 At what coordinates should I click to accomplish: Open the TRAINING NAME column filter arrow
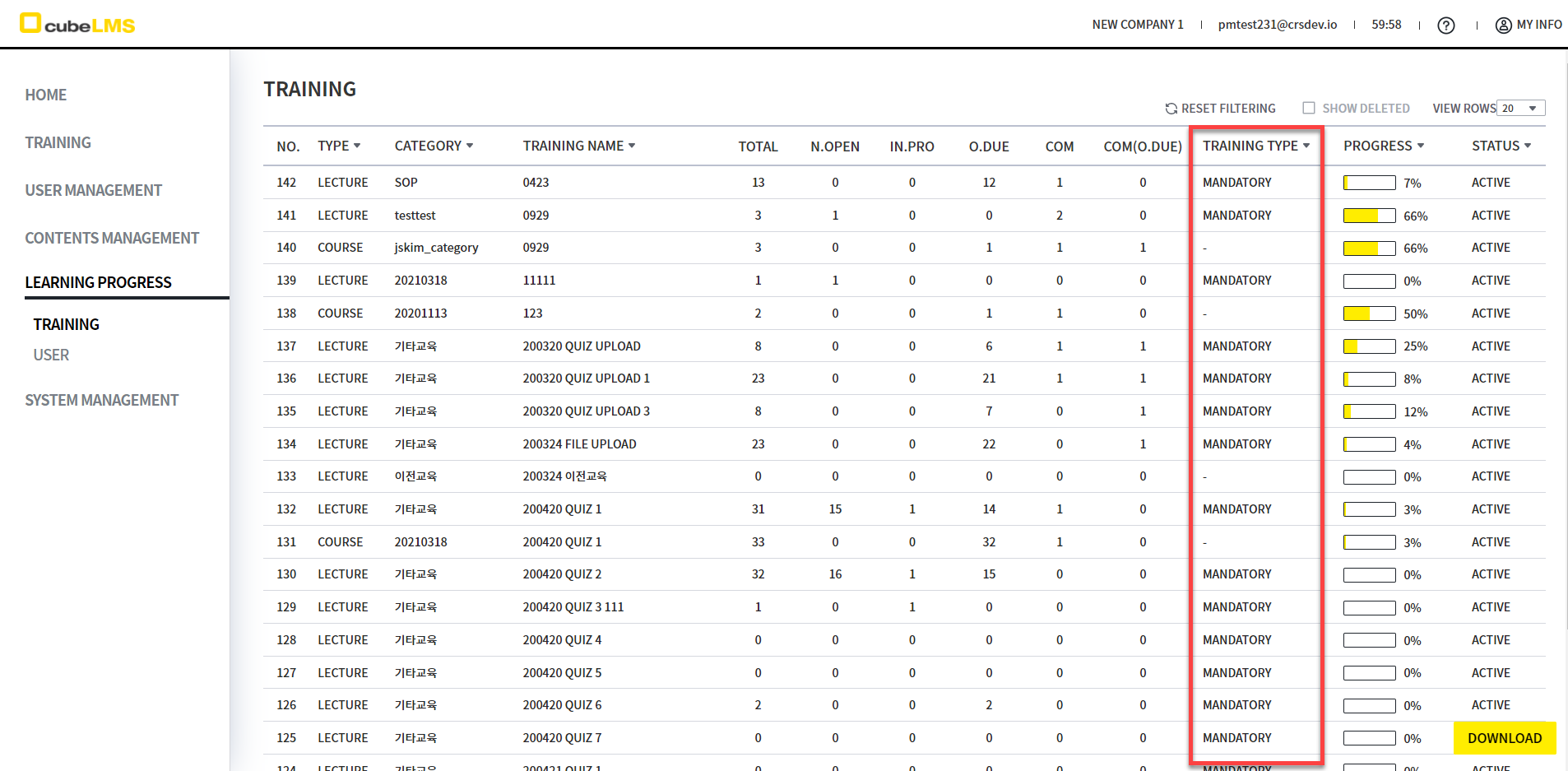coord(632,146)
